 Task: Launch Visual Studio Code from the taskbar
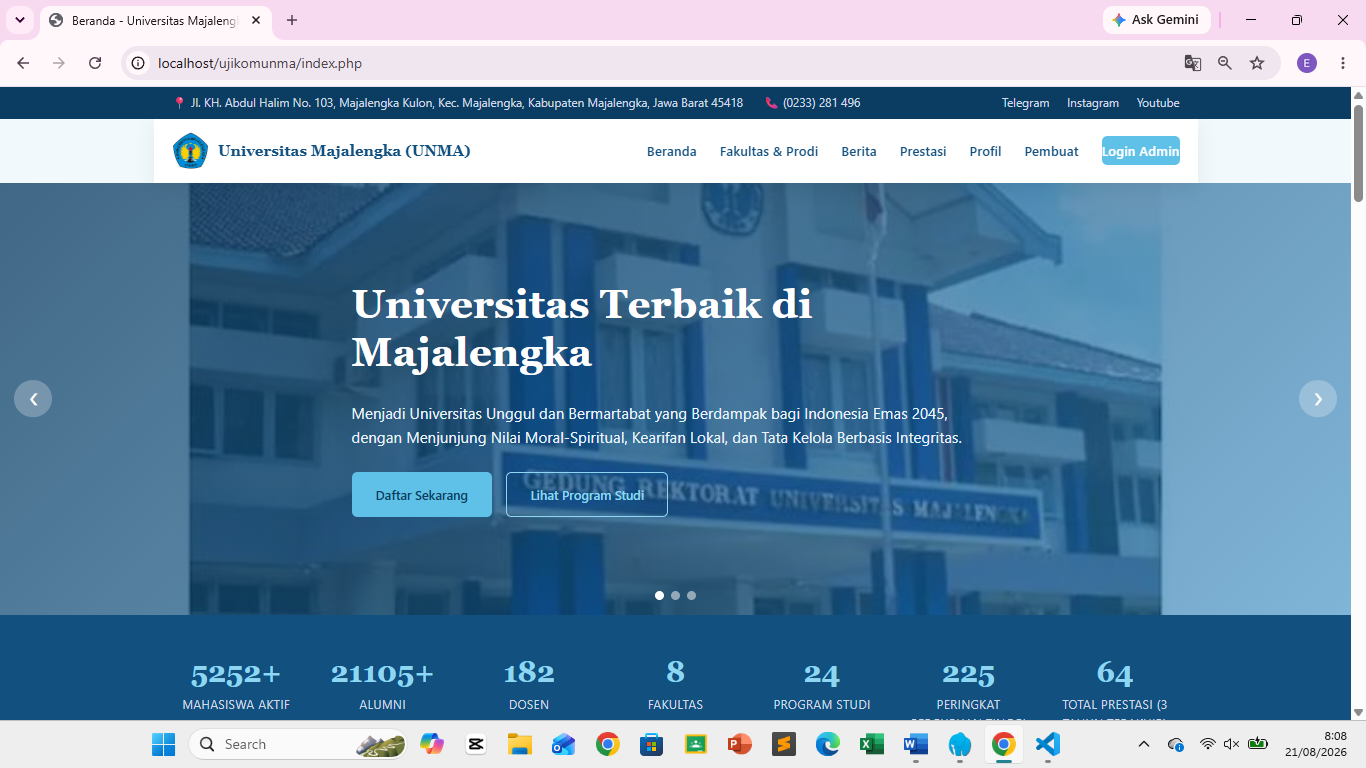1047,744
